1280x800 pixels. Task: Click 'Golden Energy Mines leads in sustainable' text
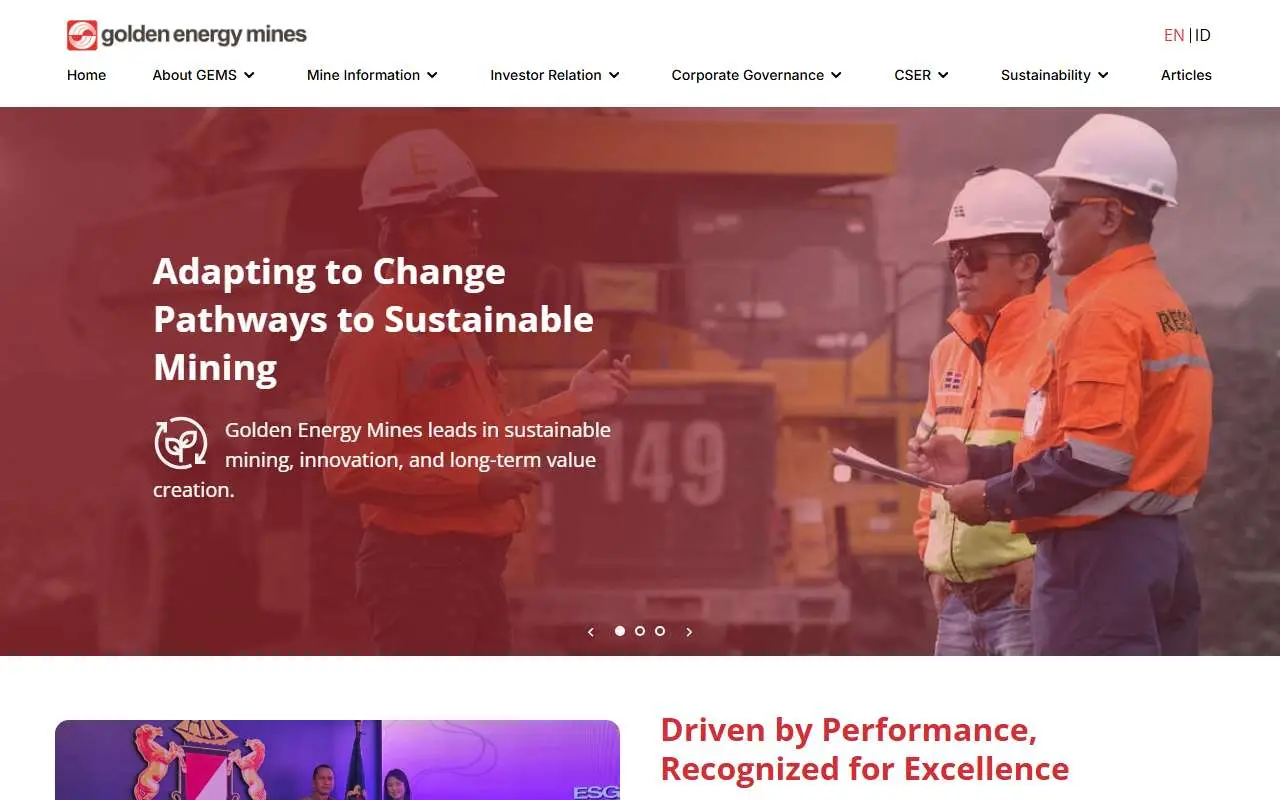tap(418, 429)
